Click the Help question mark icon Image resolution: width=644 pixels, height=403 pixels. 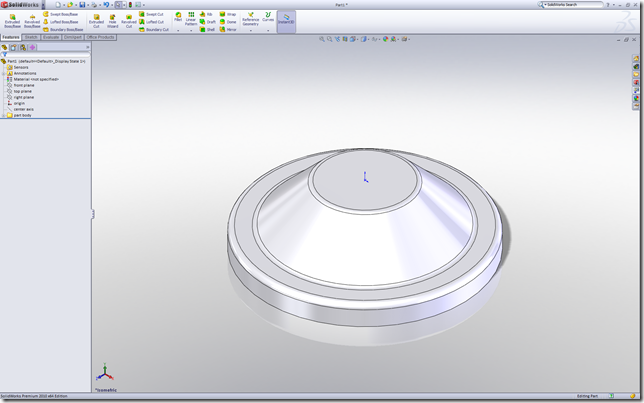[x=608, y=5]
